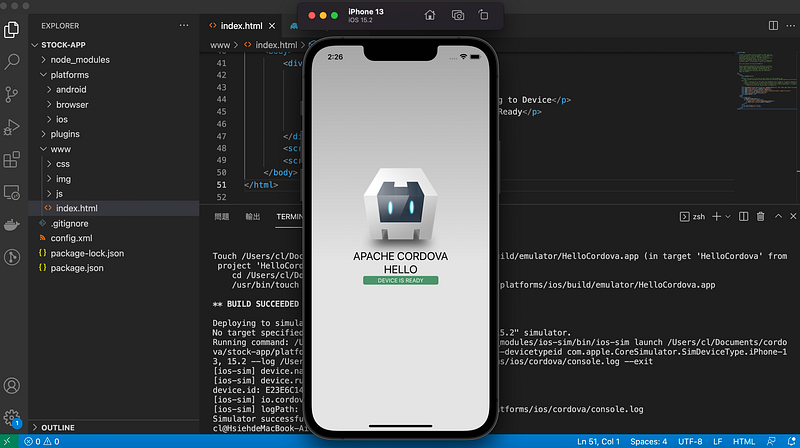Open the Search view in activity bar

coord(12,62)
